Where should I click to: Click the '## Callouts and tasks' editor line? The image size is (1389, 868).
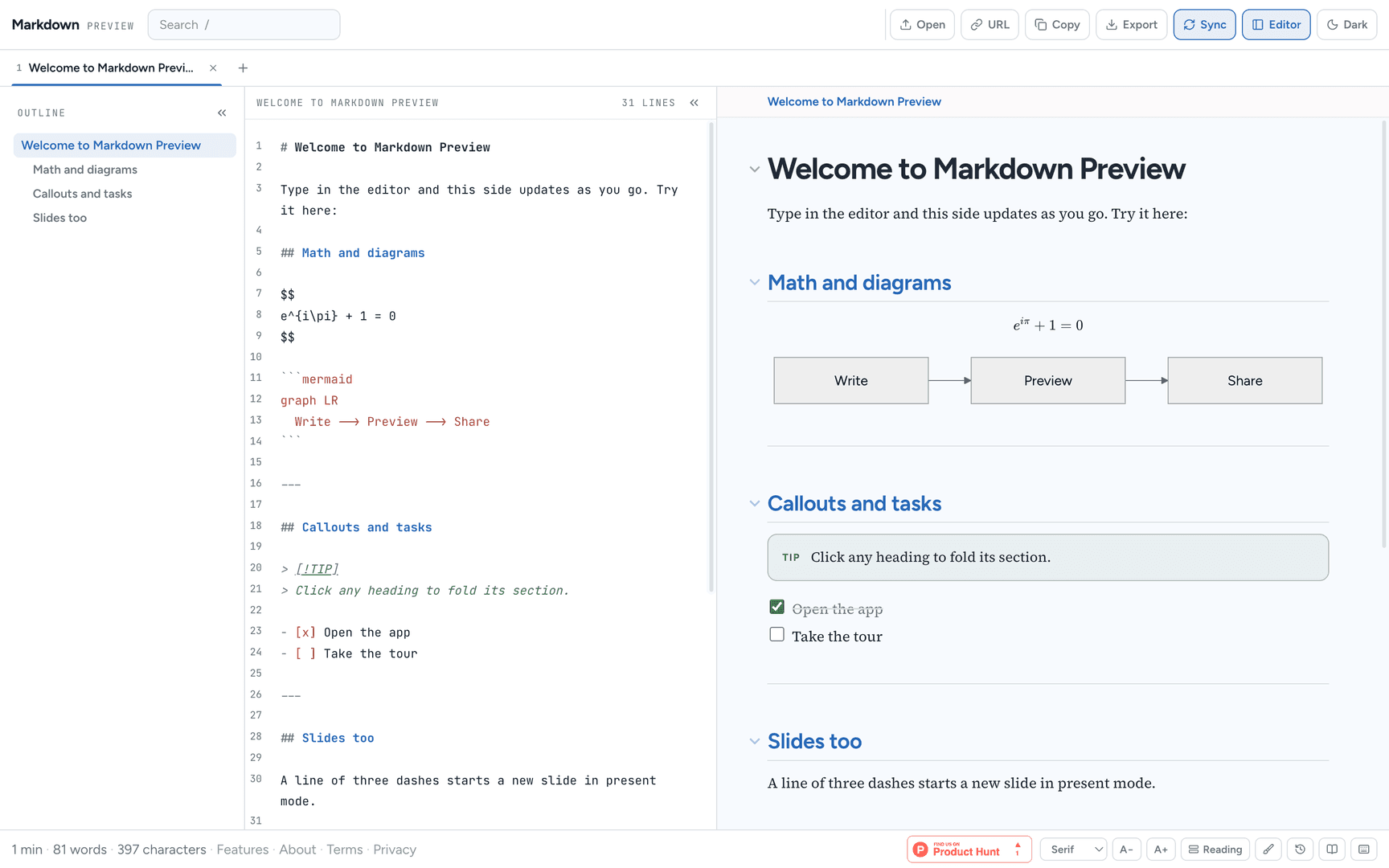pos(356,527)
